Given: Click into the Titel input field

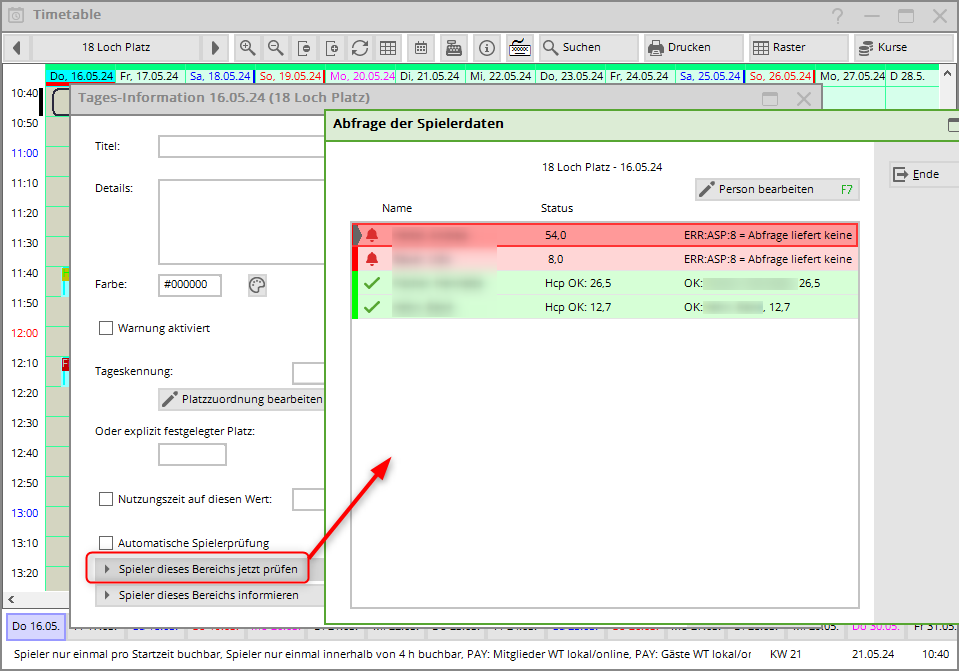Looking at the screenshot, I should click(x=242, y=147).
